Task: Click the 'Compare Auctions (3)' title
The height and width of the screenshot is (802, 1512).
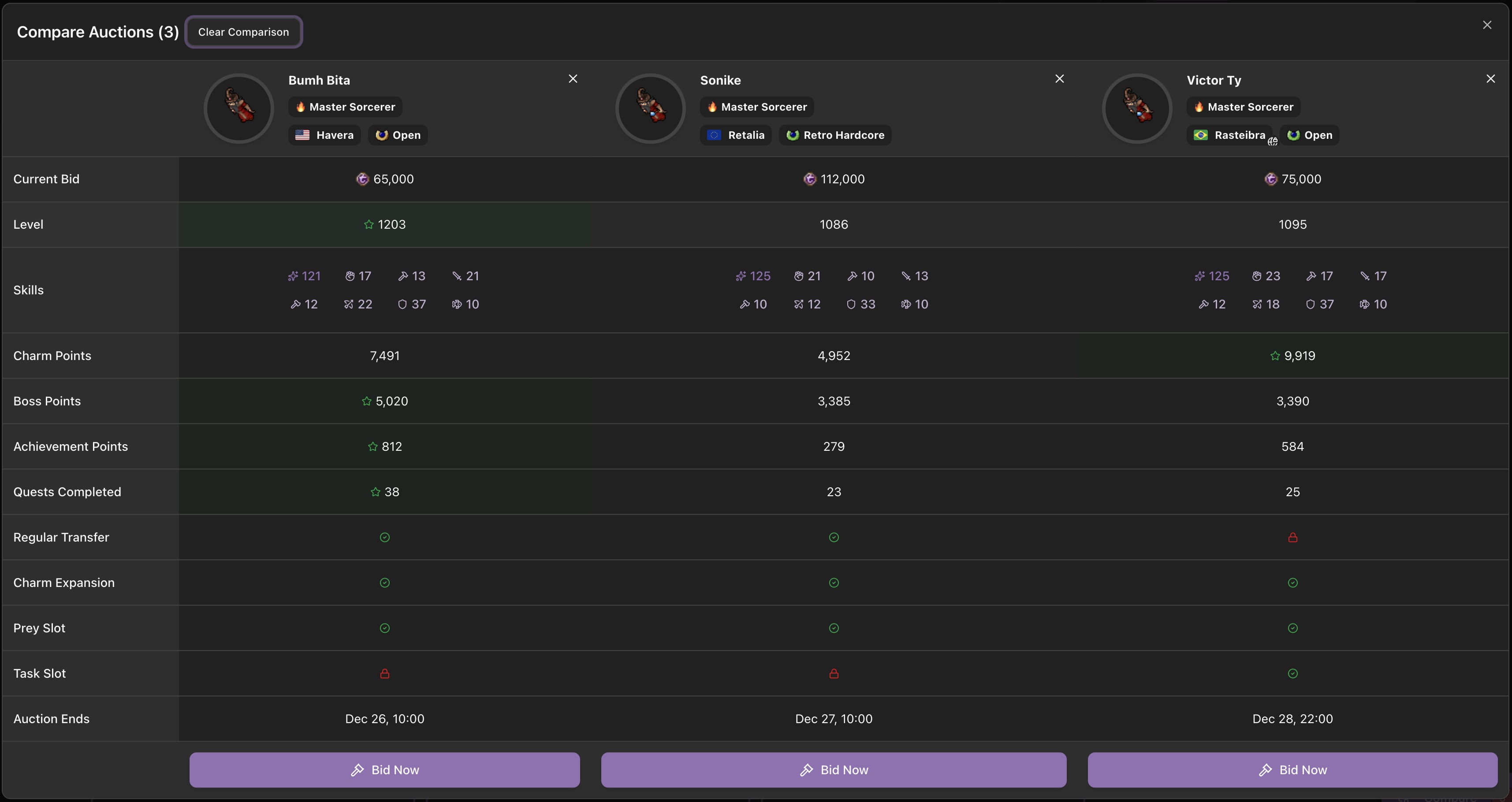Action: [97, 32]
